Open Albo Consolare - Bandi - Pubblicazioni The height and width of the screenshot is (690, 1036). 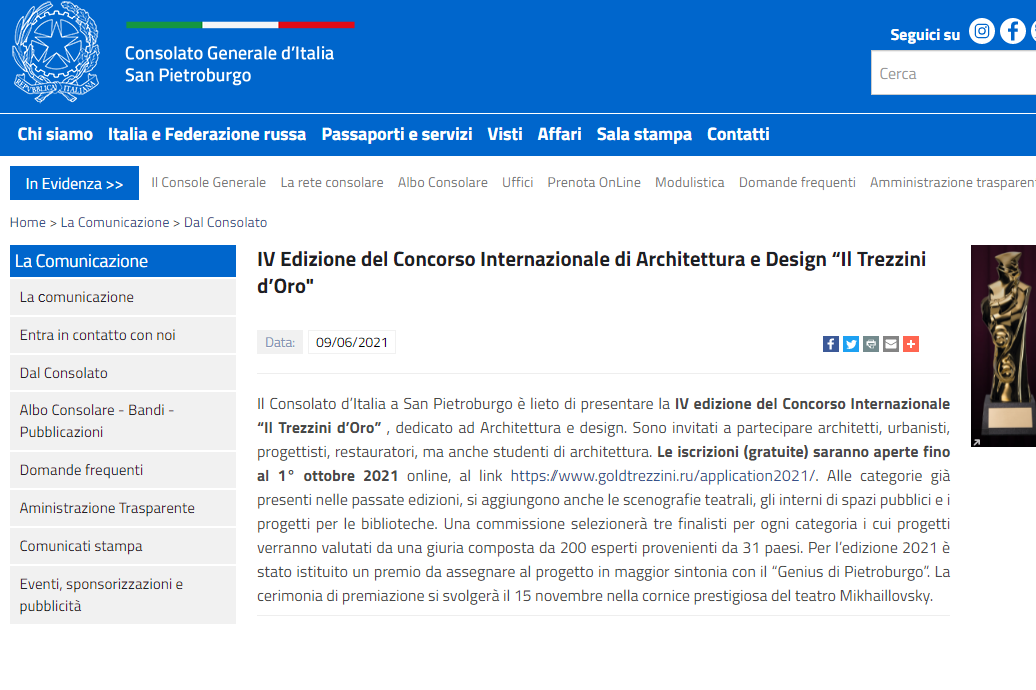(123, 421)
